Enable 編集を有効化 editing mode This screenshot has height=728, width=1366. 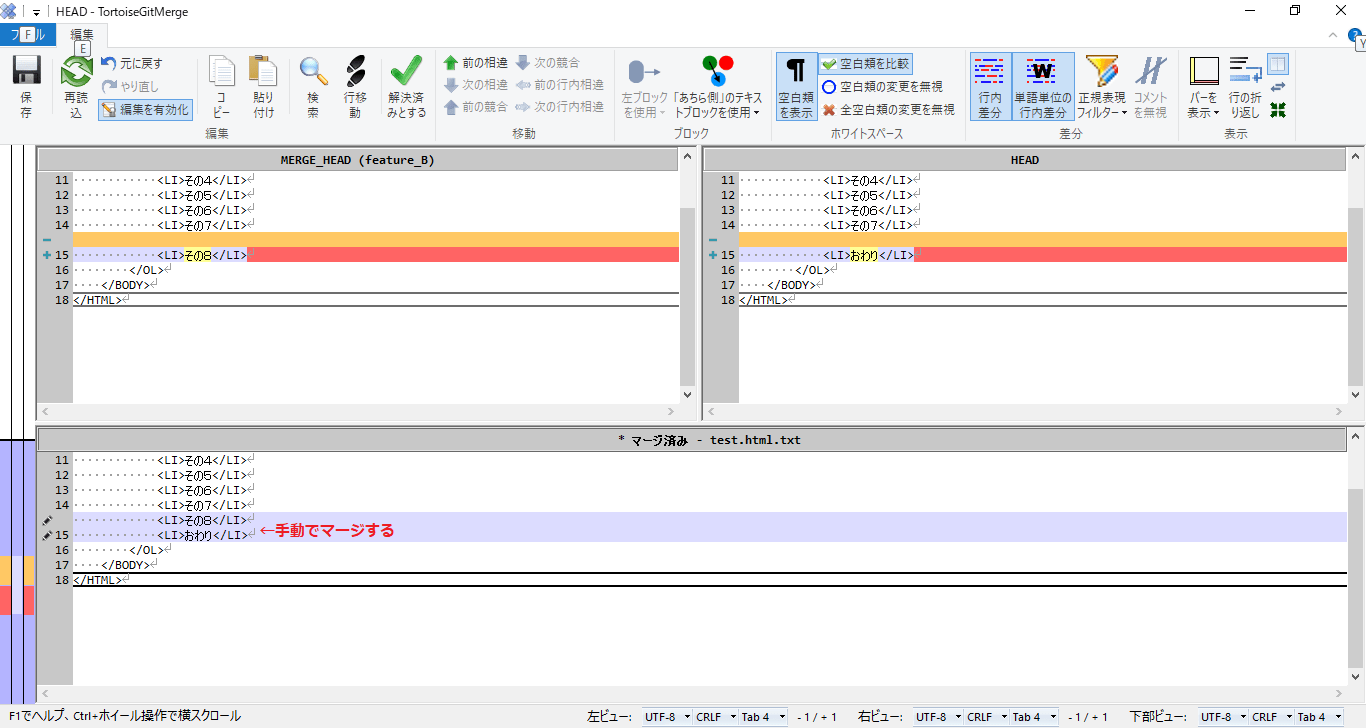145,110
